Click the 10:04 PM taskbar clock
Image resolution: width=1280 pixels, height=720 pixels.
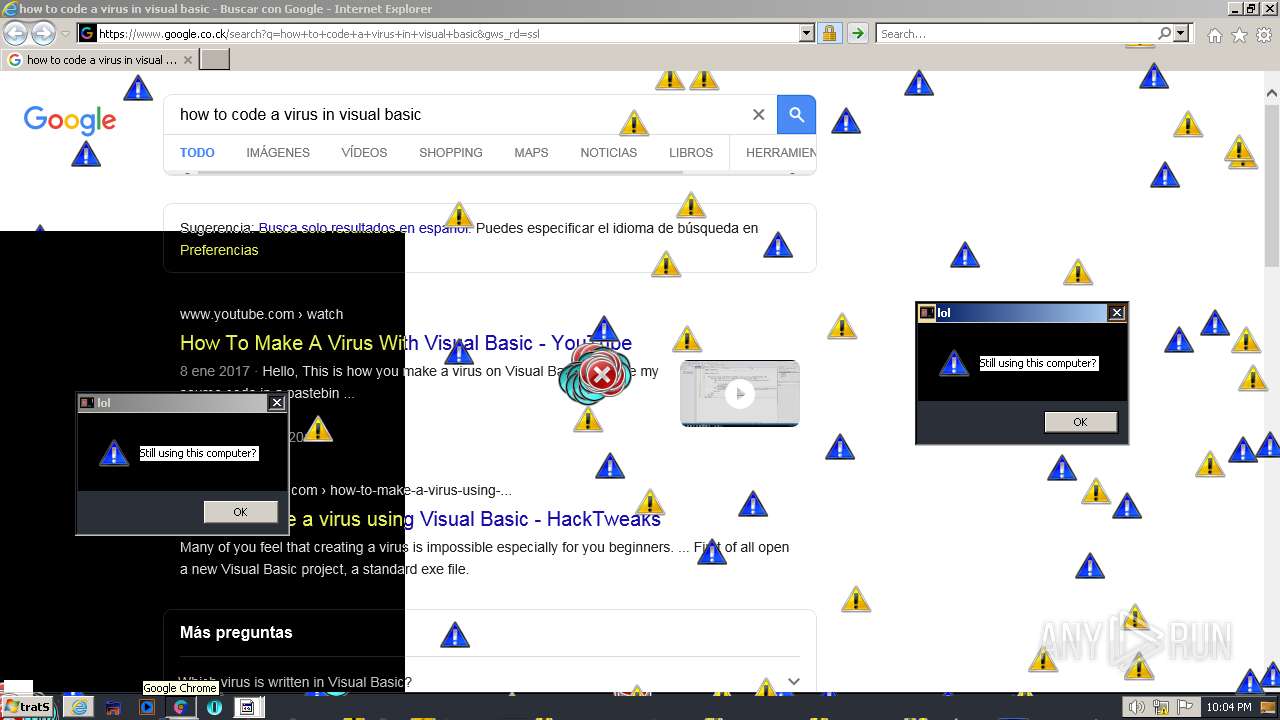(1229, 708)
